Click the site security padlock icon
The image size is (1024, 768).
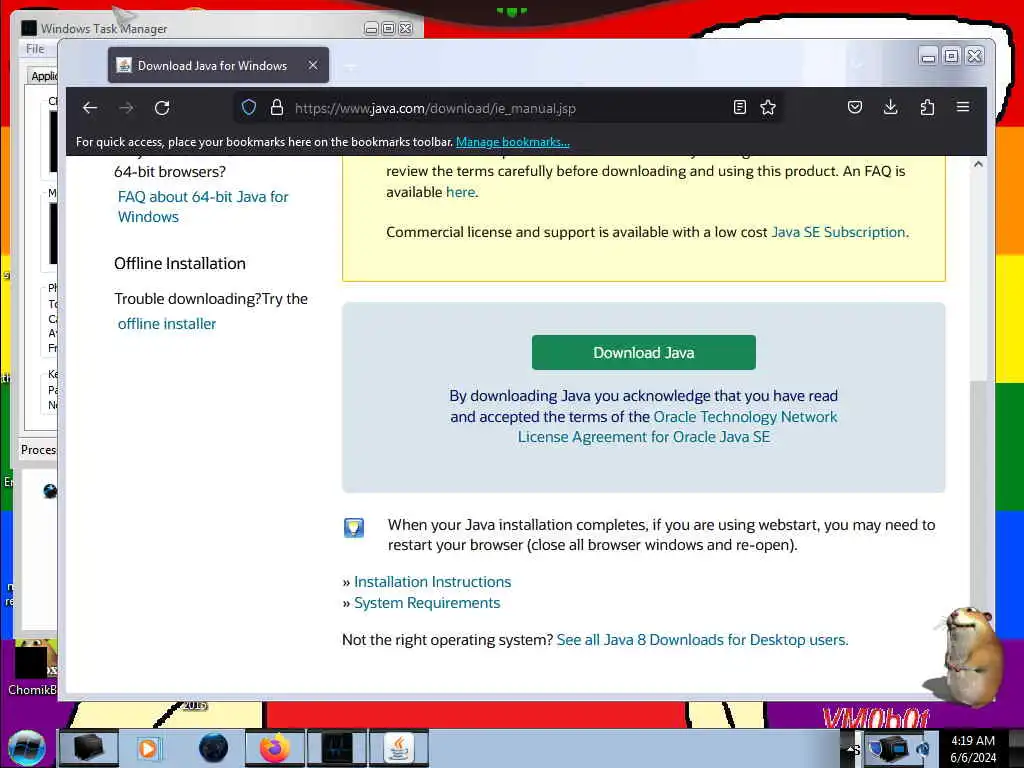277,108
